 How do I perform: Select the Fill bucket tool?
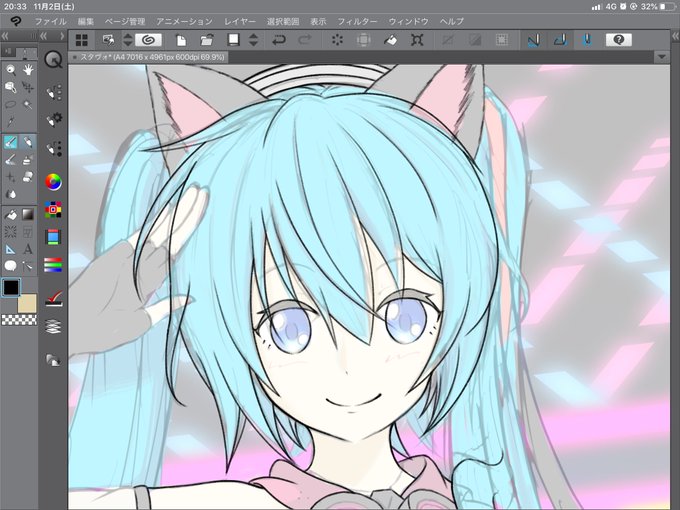[x=10, y=214]
